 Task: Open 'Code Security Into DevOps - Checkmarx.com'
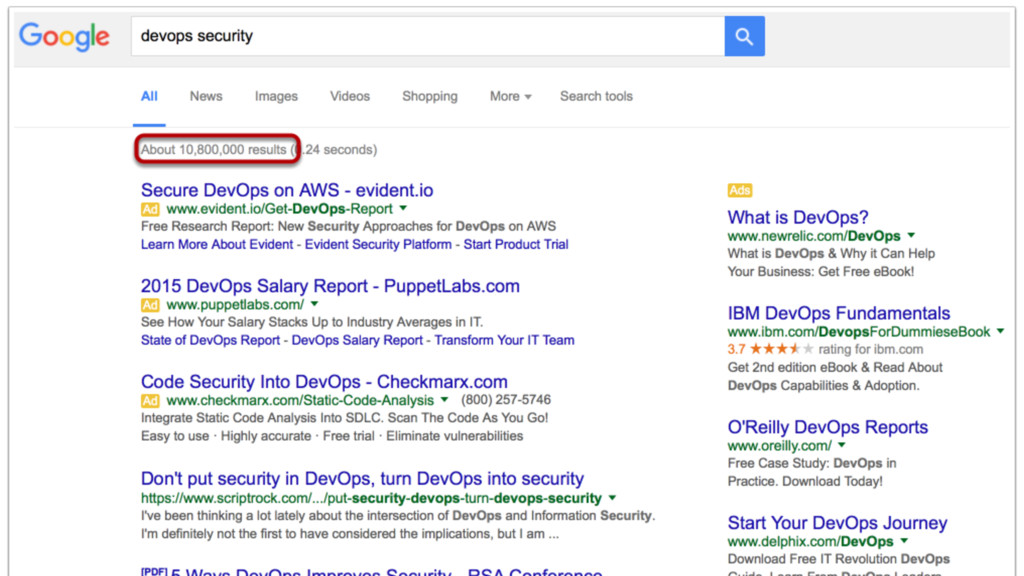click(324, 381)
